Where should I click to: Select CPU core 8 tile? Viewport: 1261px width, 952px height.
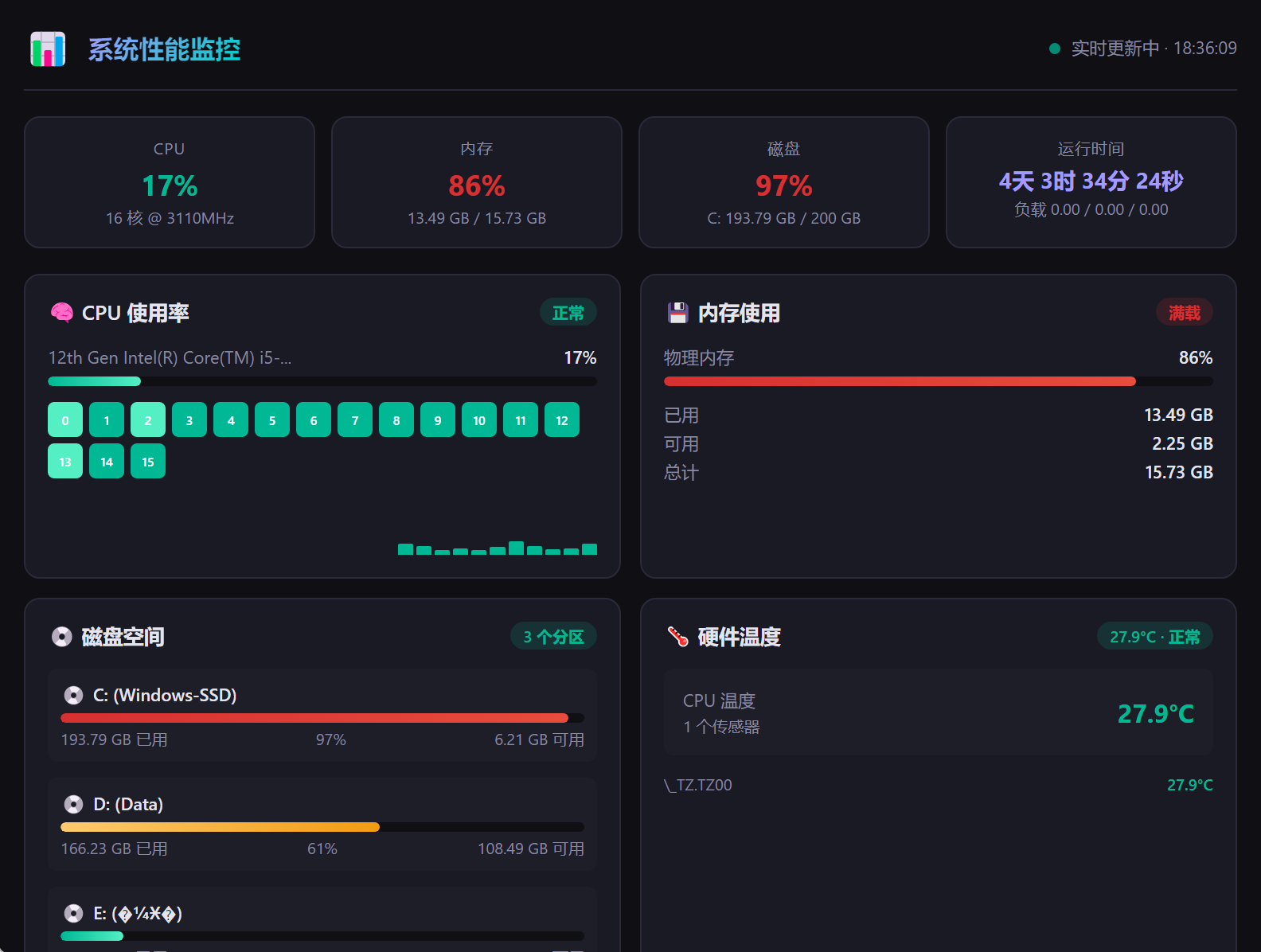pos(396,420)
